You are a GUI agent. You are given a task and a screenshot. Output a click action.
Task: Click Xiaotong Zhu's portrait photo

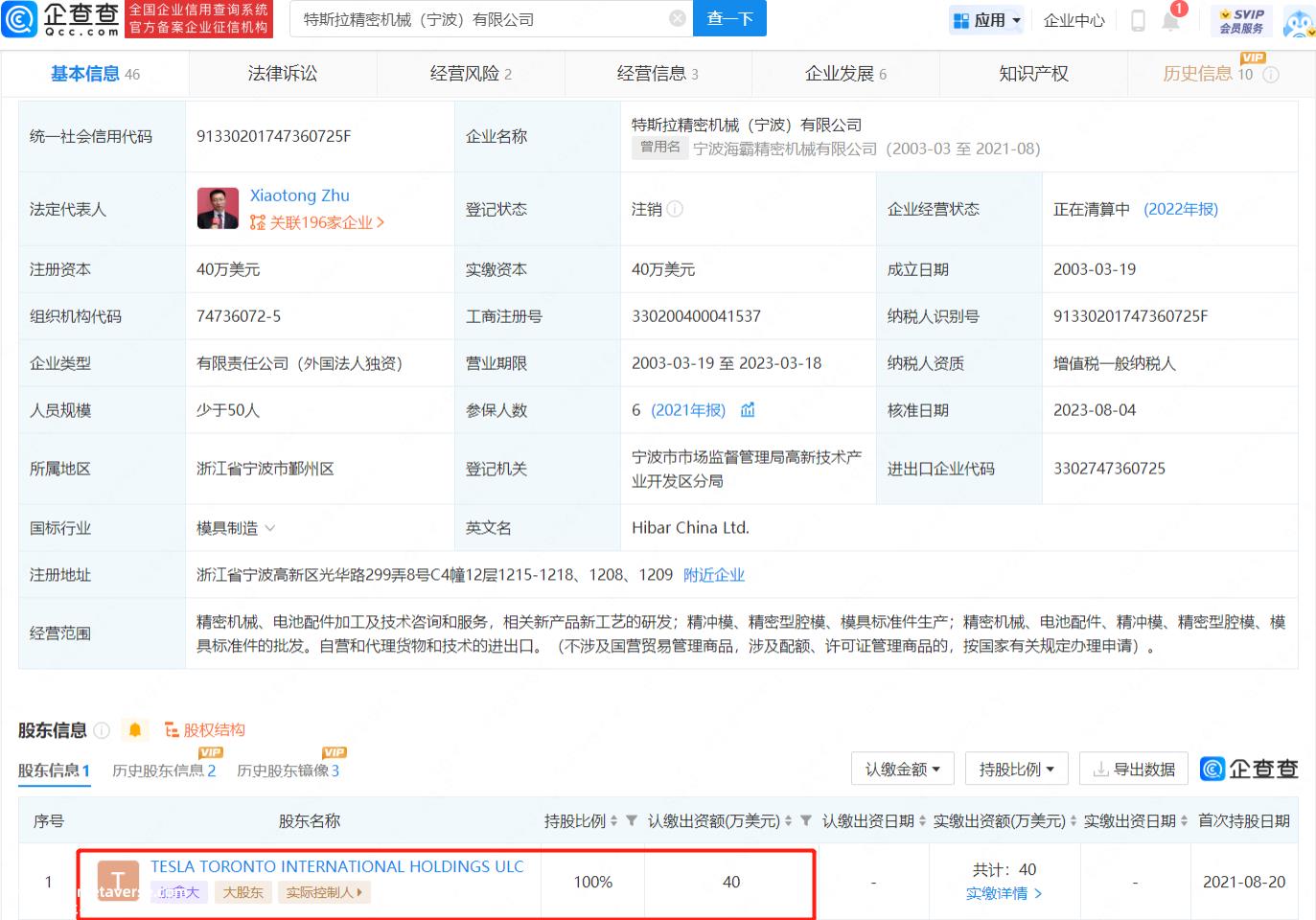click(x=218, y=208)
